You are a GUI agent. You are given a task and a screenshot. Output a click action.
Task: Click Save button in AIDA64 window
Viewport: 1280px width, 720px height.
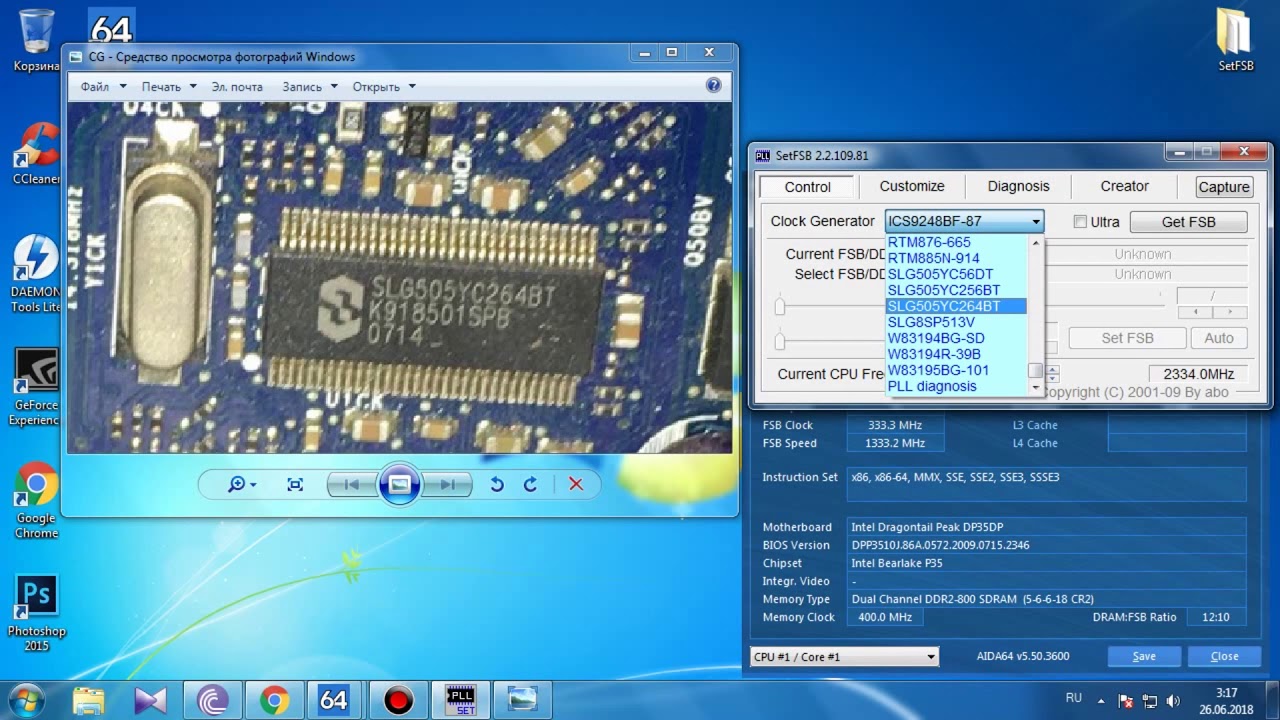1144,657
